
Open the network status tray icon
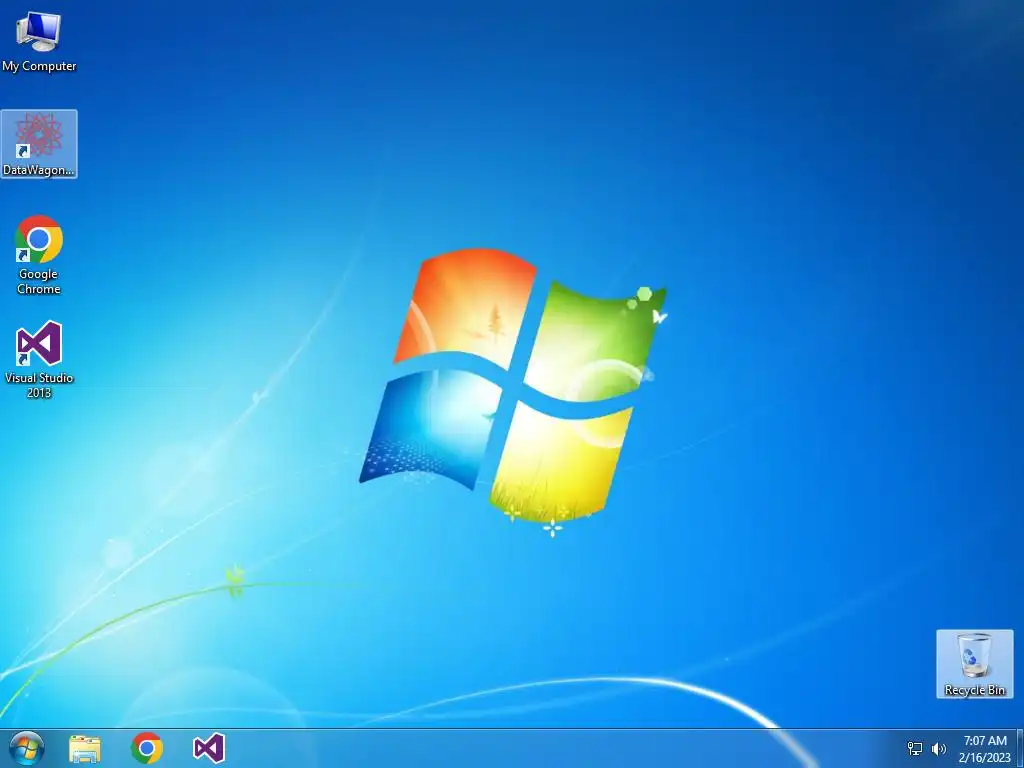(915, 749)
